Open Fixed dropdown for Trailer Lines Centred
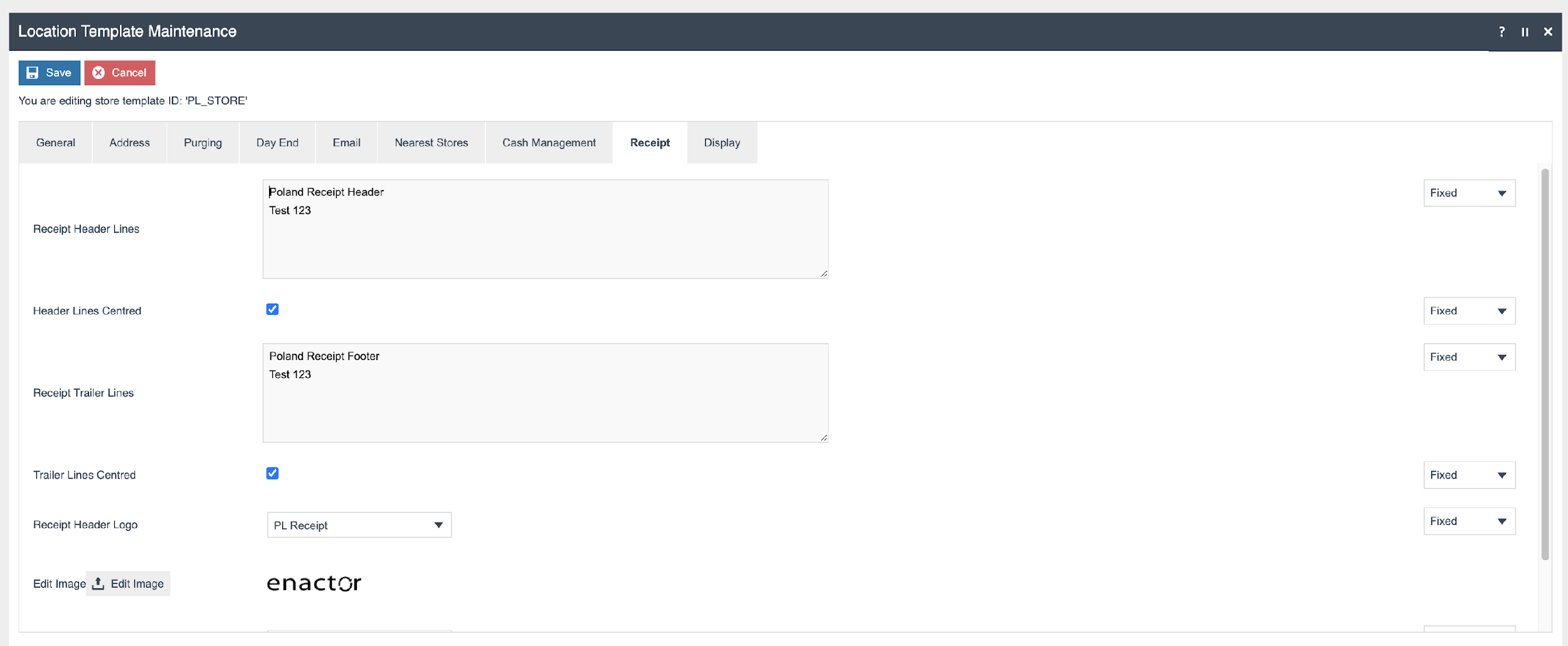The image size is (1568, 646). point(1469,475)
